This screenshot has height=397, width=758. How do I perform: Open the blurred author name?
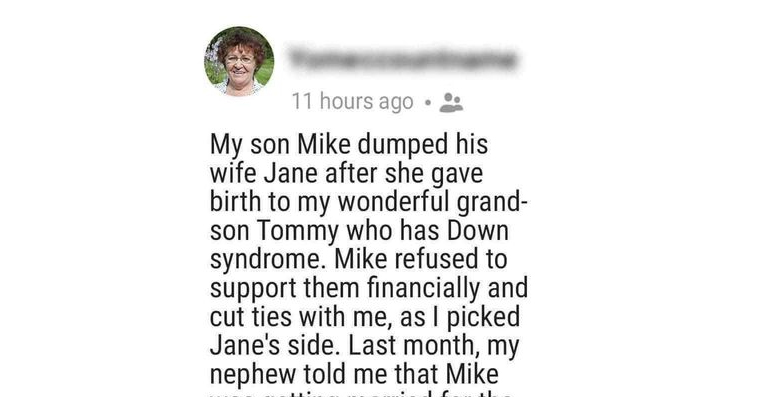403,60
